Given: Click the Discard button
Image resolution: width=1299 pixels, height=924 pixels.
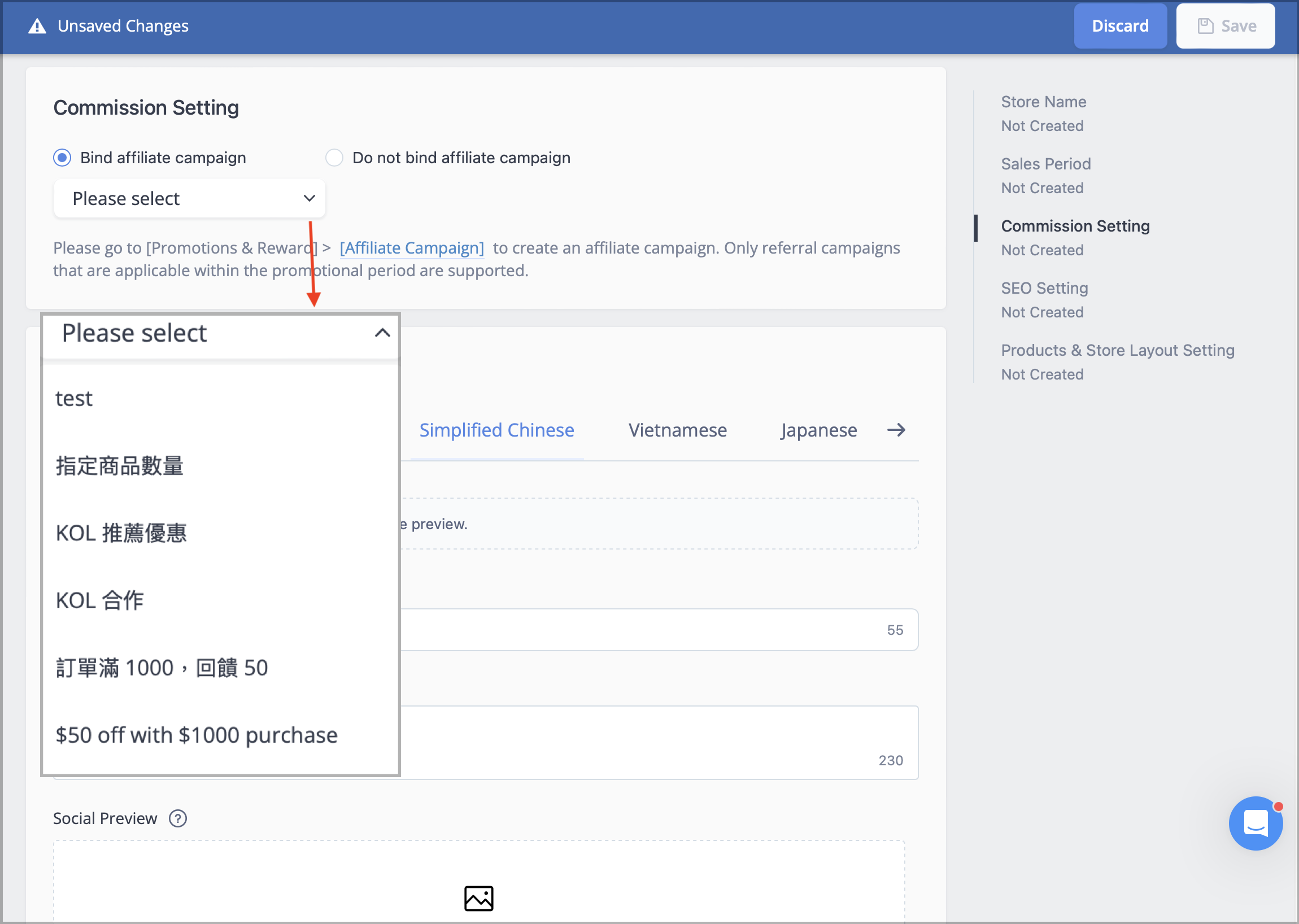Looking at the screenshot, I should tap(1120, 25).
